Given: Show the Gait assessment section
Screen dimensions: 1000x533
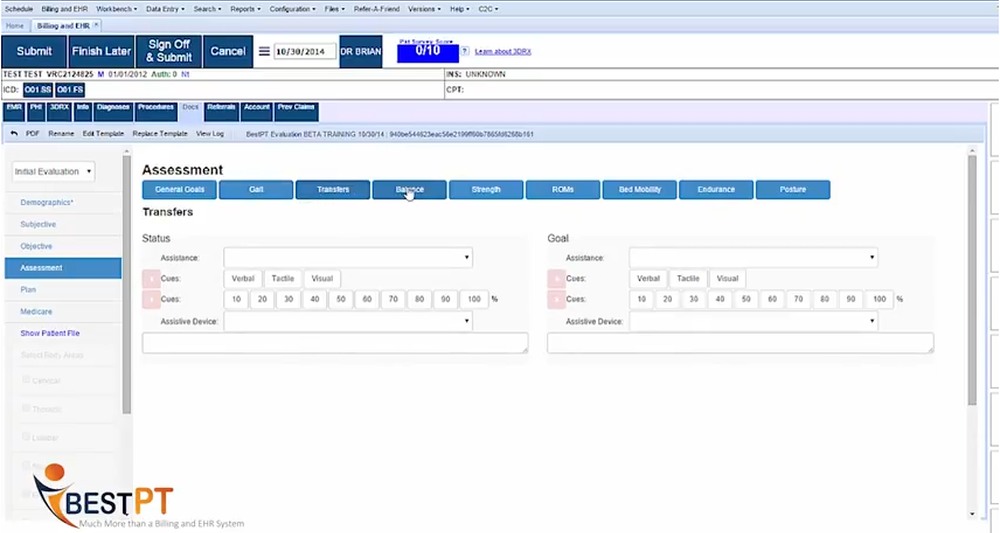Looking at the screenshot, I should tap(256, 189).
